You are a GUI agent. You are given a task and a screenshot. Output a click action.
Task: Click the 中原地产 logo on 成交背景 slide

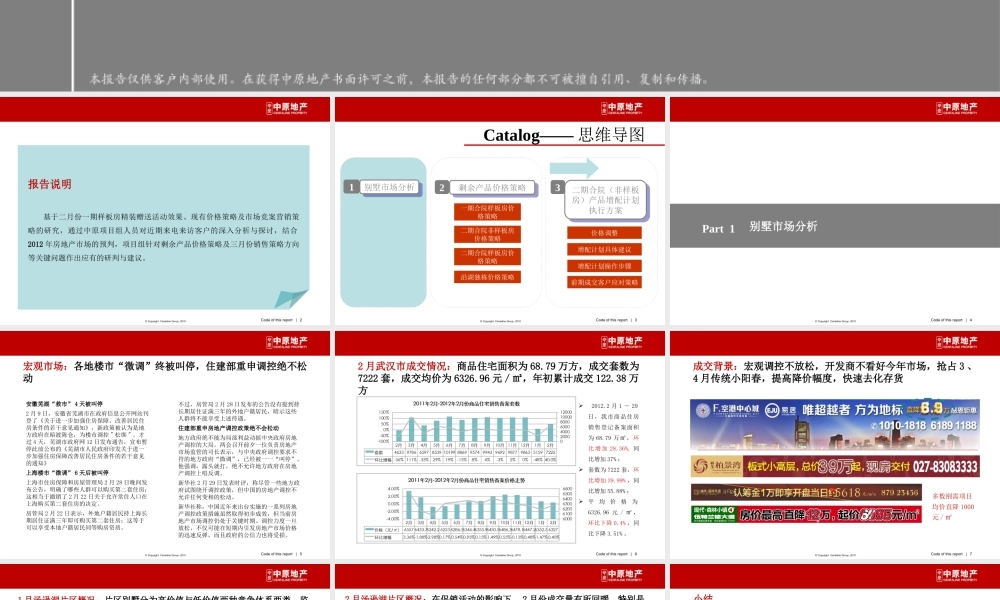(x=957, y=342)
